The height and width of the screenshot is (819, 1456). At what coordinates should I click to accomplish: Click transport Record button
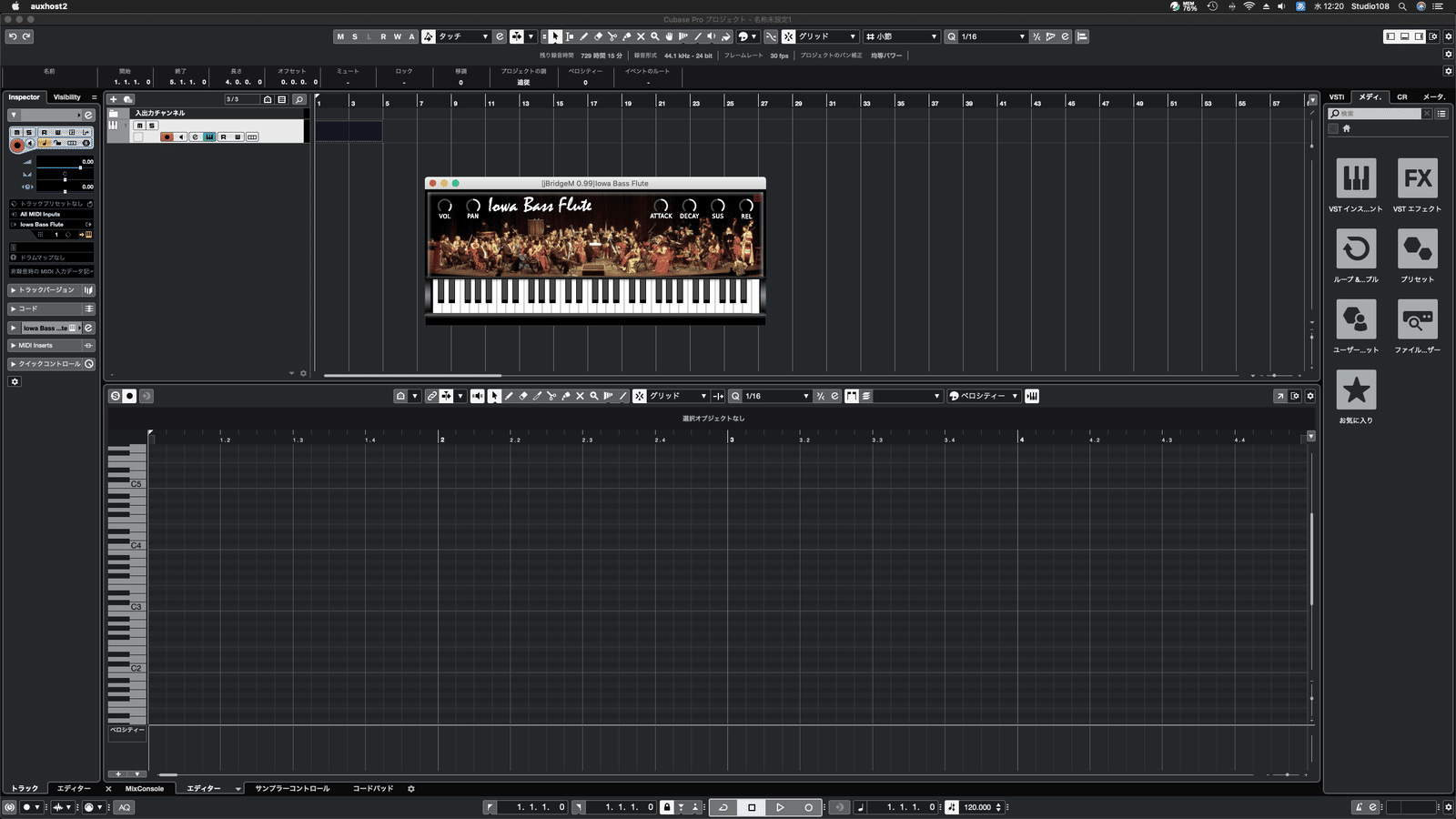(808, 807)
